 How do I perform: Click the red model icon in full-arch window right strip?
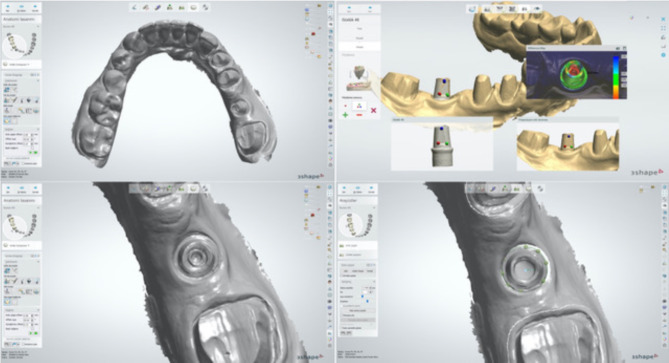pos(313,34)
